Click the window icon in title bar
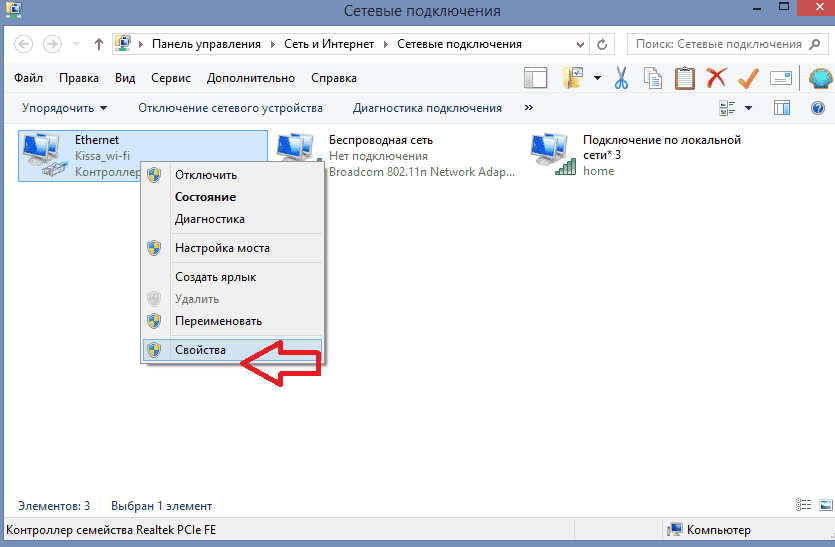The width and height of the screenshot is (835, 547). click(13, 10)
